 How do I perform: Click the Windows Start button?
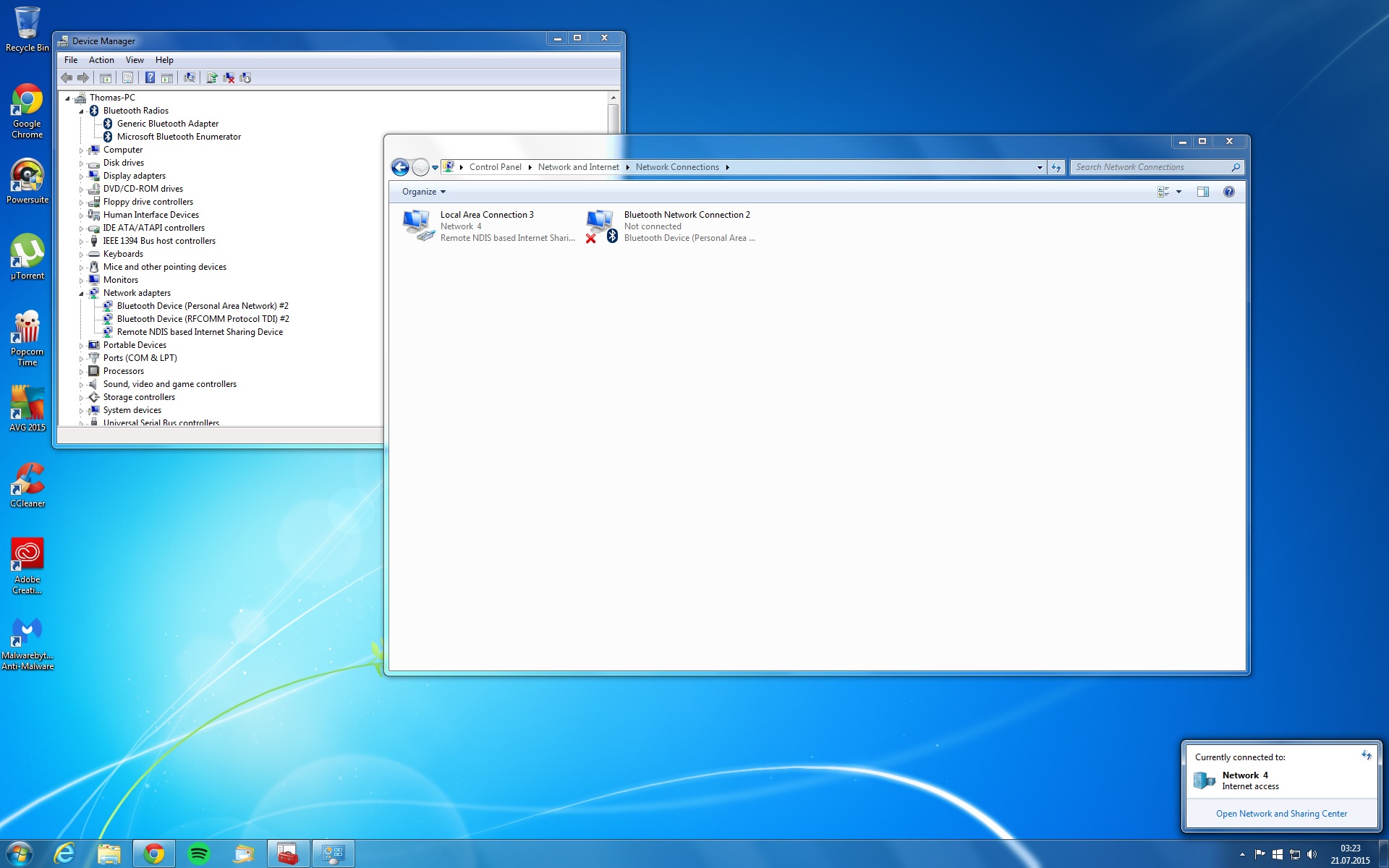19,854
